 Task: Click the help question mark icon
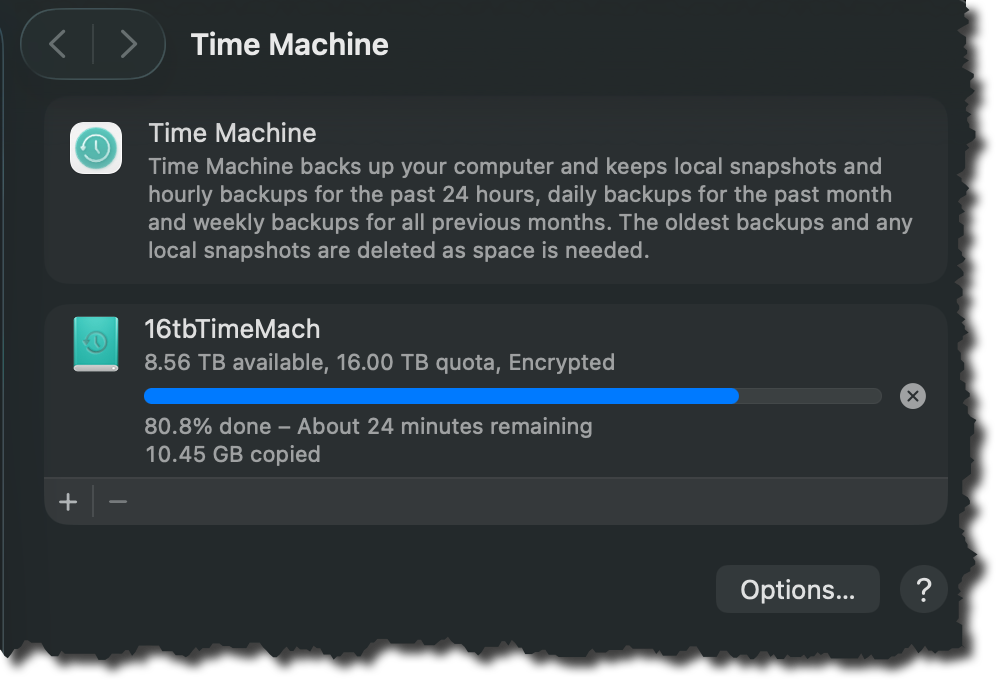[x=923, y=589]
